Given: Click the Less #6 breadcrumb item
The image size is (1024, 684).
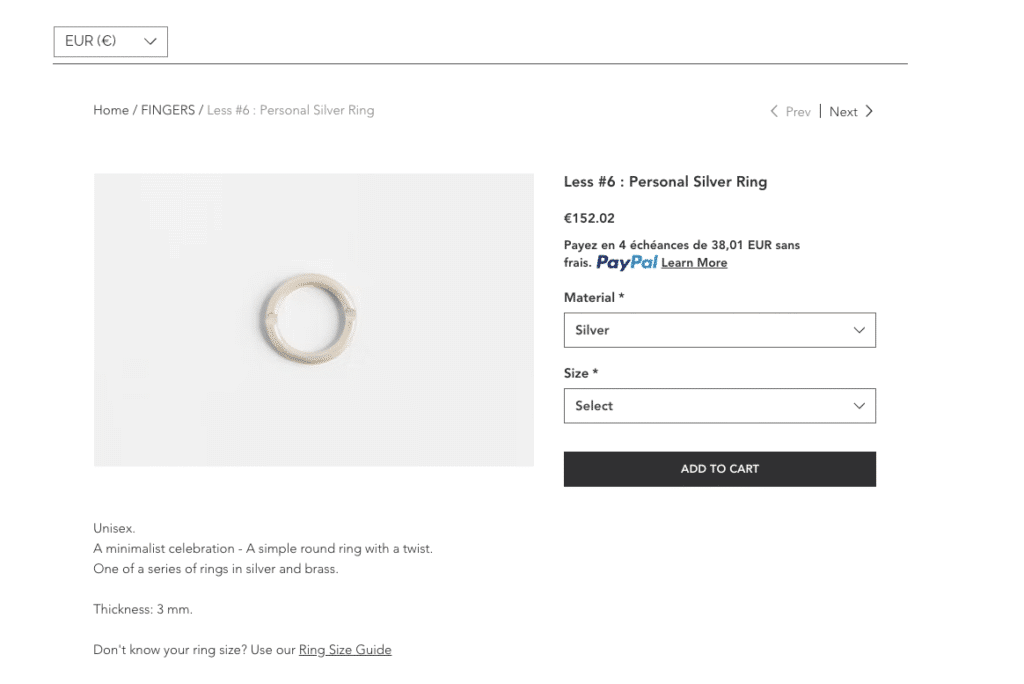Looking at the screenshot, I should 289,110.
